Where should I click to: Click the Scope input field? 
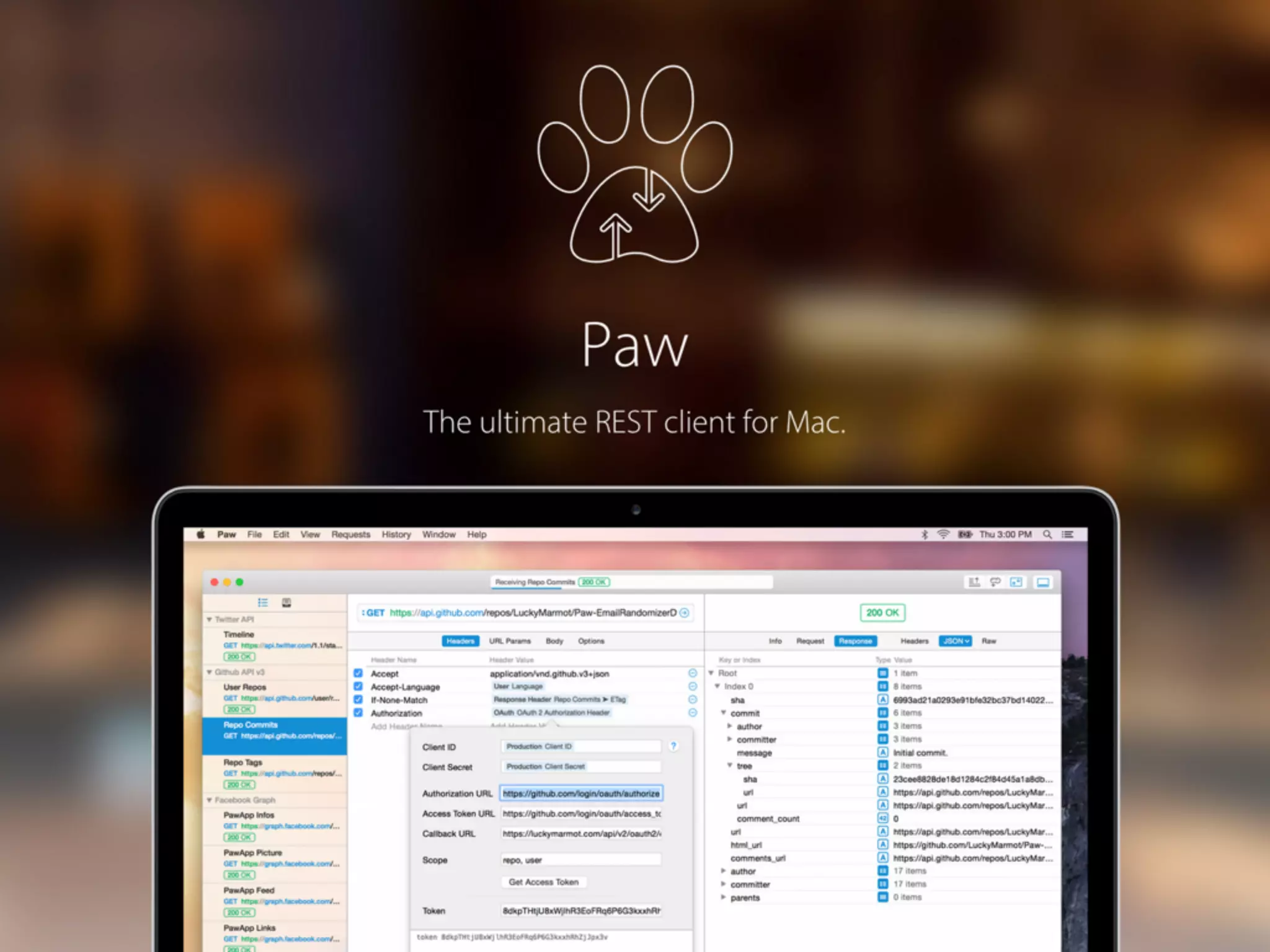(580, 860)
